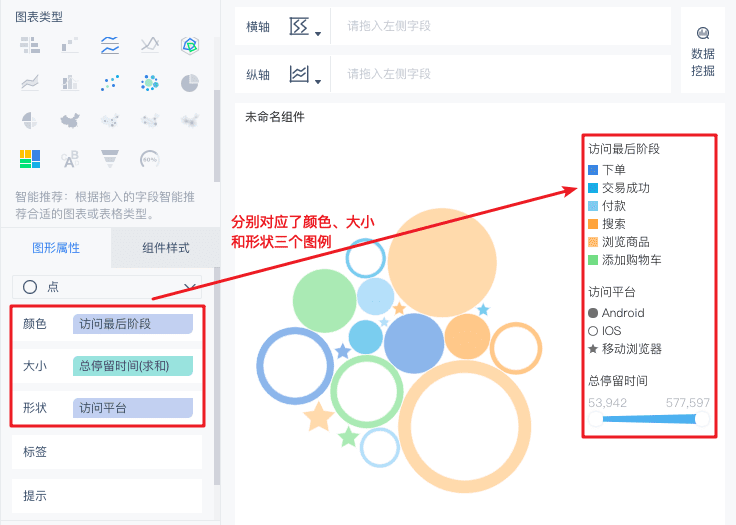This screenshot has height=525, width=736.
Task: Click the filled green bubble in chart
Action: 324,301
